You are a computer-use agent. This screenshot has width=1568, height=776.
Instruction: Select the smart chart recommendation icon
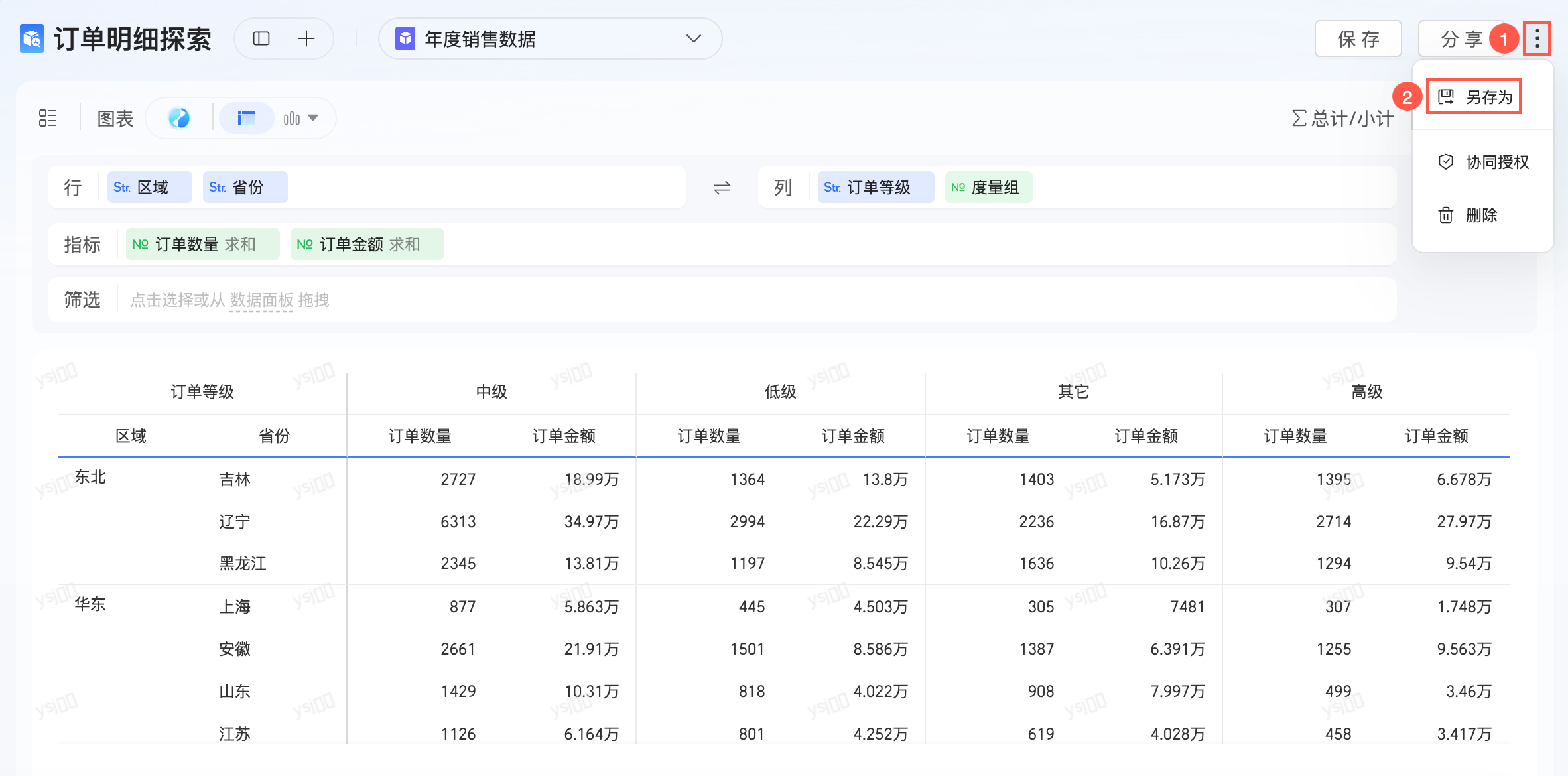click(179, 118)
